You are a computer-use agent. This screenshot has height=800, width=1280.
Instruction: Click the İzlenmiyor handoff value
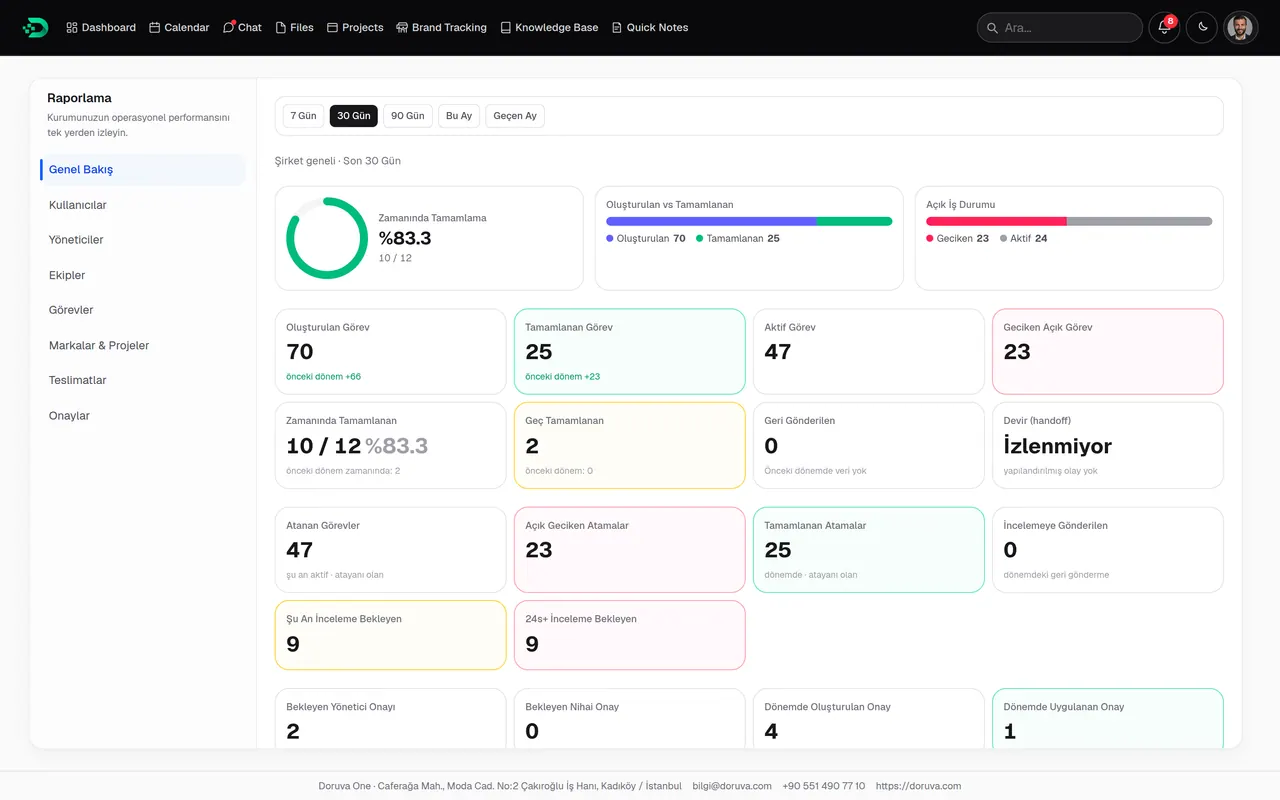pyautogui.click(x=1057, y=446)
